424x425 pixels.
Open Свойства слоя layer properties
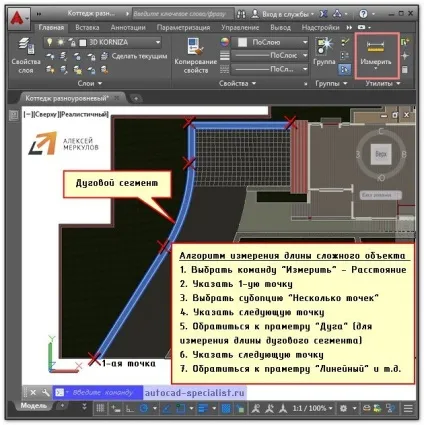tap(26, 55)
